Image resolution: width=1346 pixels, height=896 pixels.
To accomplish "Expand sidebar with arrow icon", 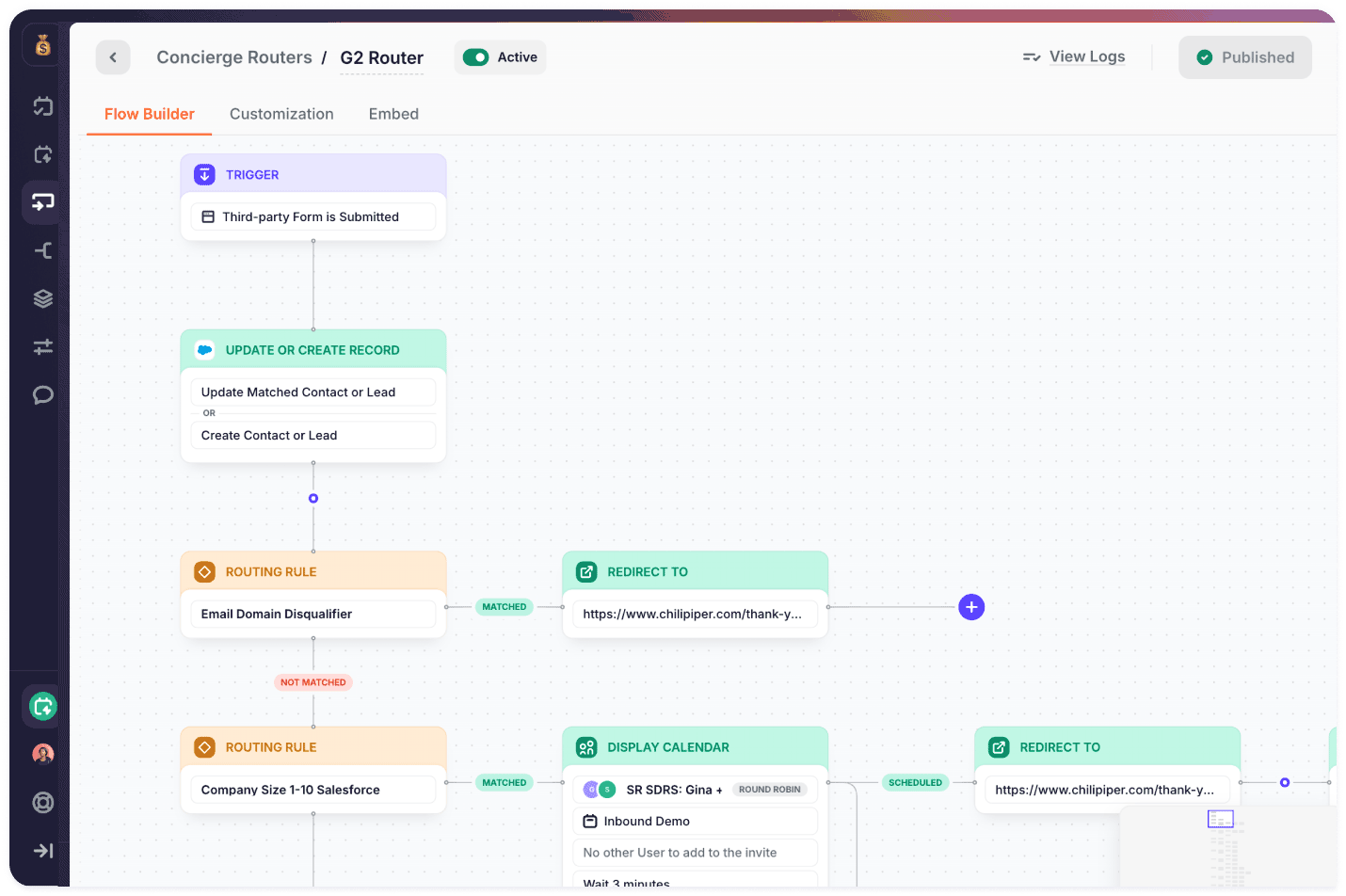I will pos(43,851).
